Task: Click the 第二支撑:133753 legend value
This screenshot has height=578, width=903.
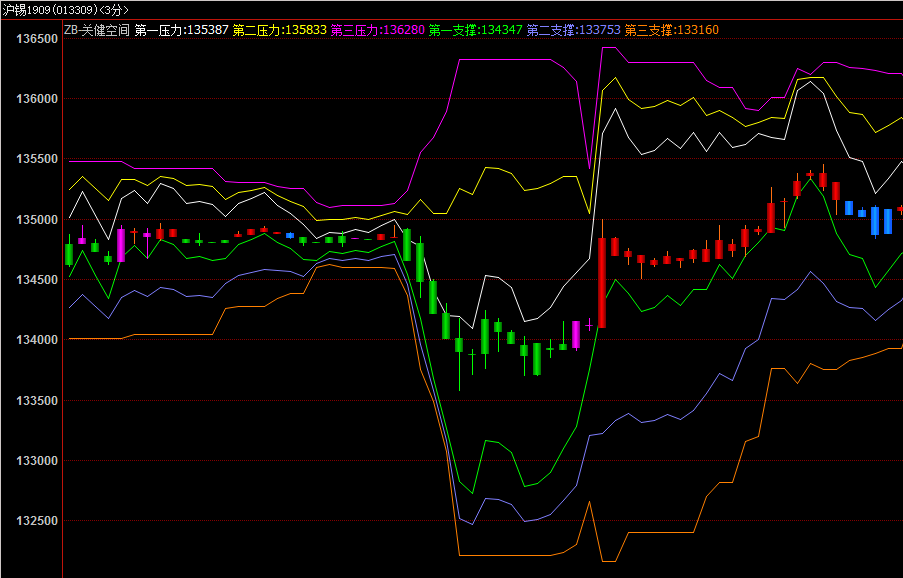Action: [x=574, y=30]
